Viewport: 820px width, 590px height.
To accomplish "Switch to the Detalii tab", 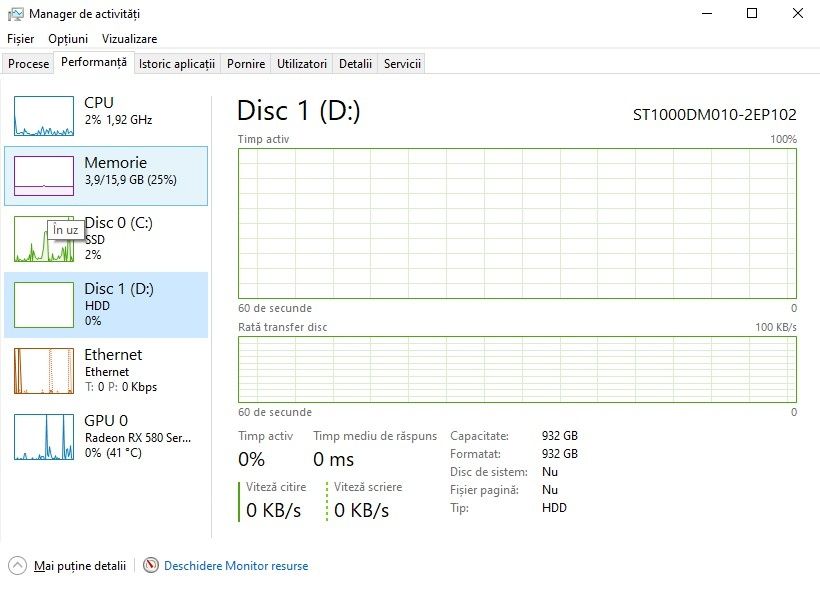I will click(355, 64).
